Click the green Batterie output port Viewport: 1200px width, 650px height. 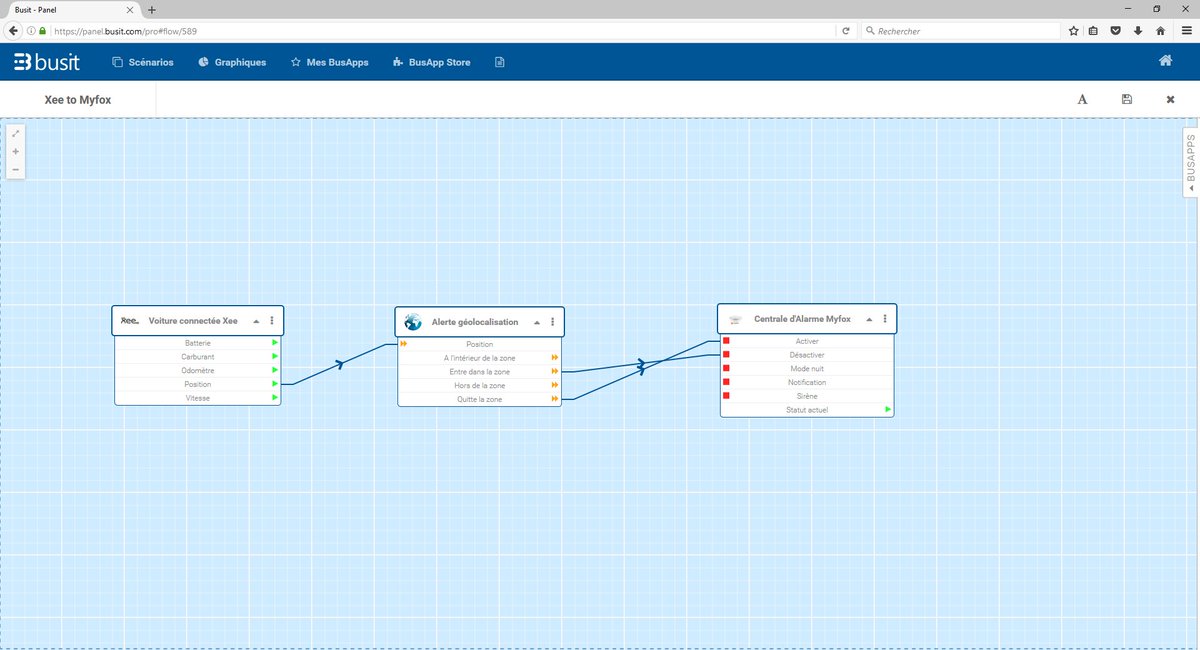pos(274,343)
